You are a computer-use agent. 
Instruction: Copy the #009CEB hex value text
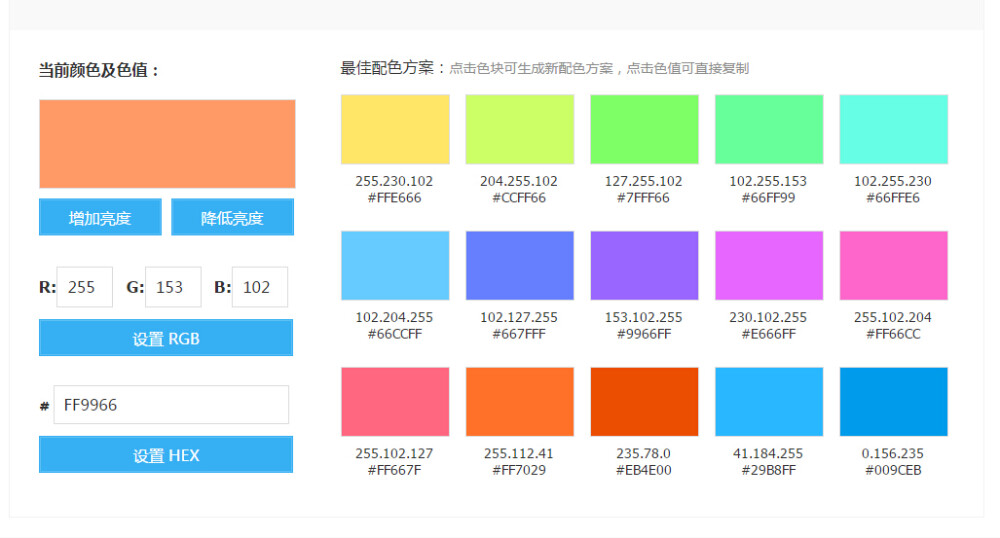pos(893,470)
